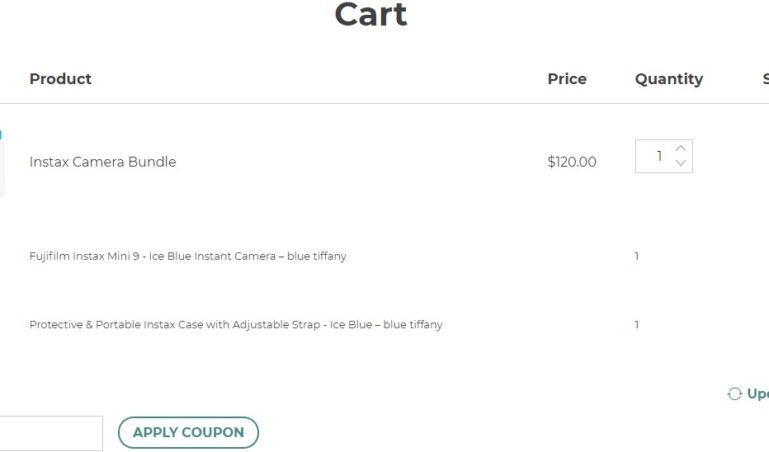
Task: Decrease Instax Camera Bundle quantity with down arrow
Action: [681, 164]
